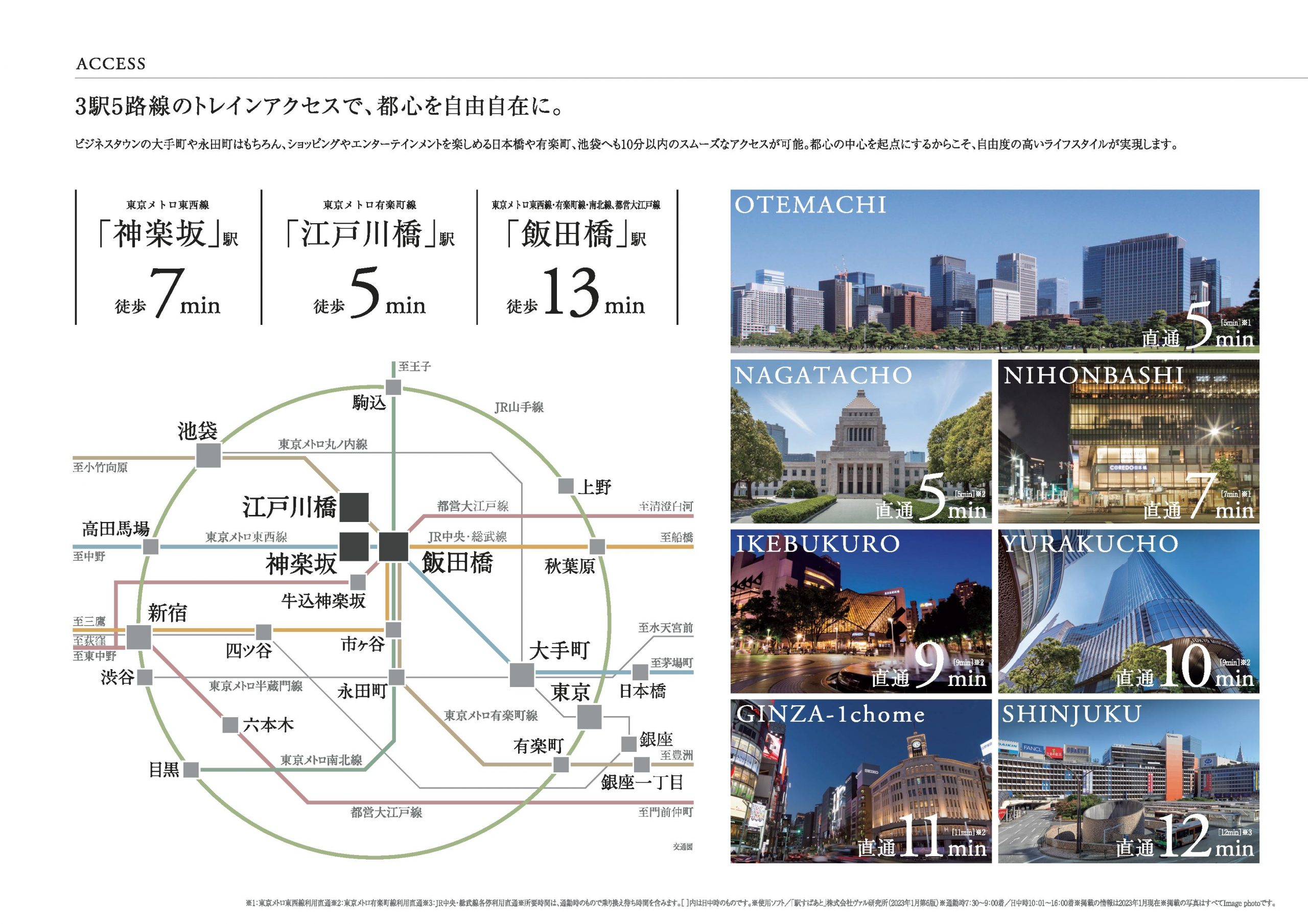1308x924 pixels.
Task: Click the 至王子 direction label
Action: coord(414,366)
